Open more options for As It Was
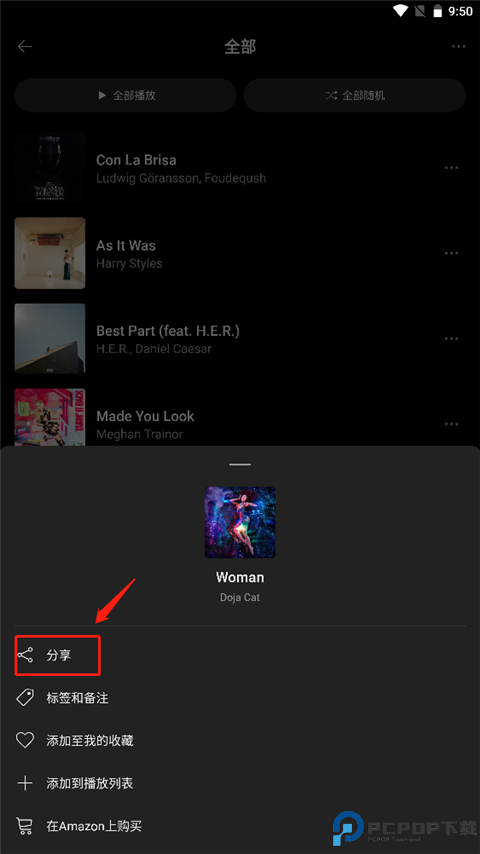 [452, 253]
